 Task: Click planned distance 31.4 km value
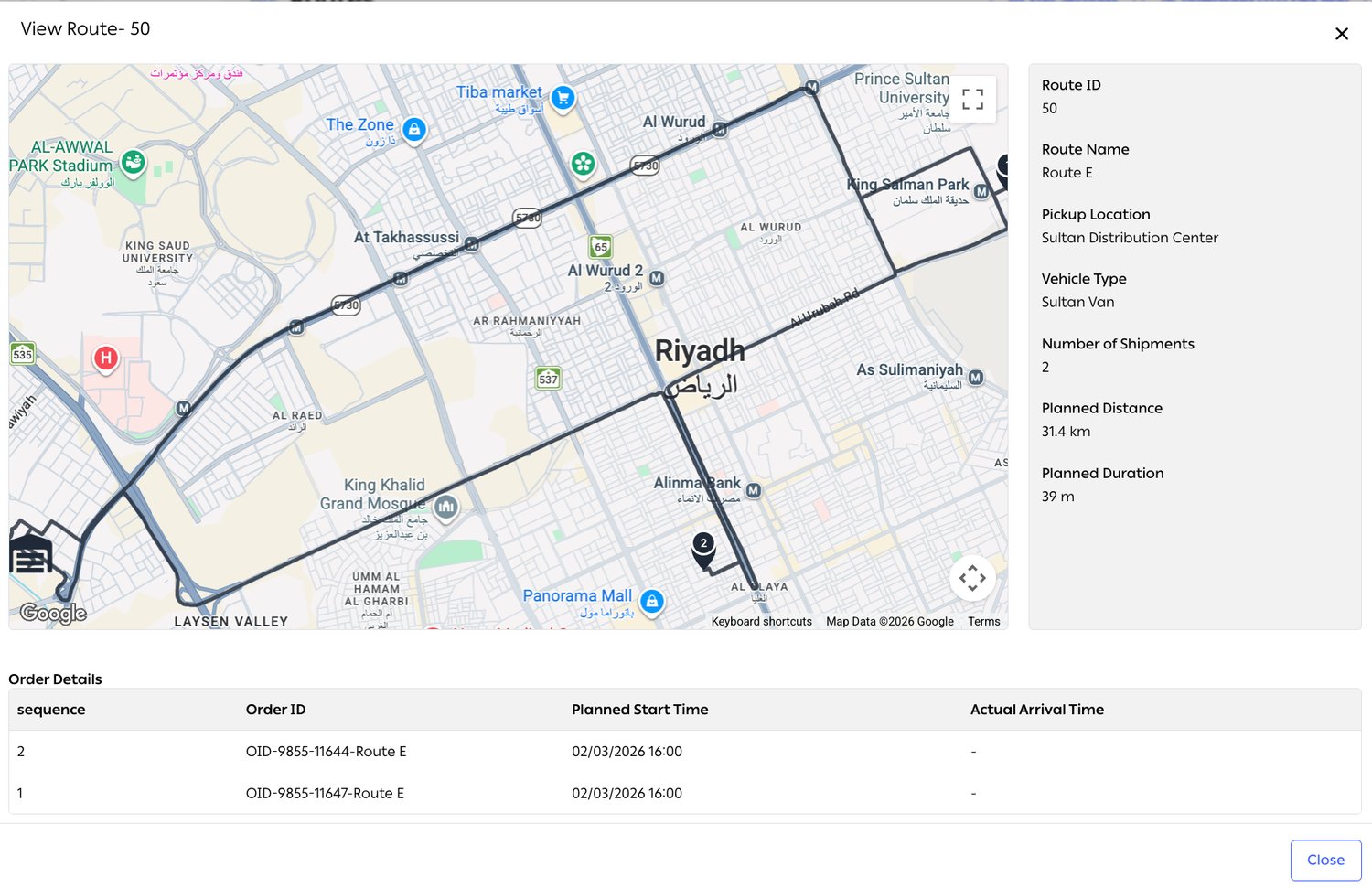pos(1066,432)
